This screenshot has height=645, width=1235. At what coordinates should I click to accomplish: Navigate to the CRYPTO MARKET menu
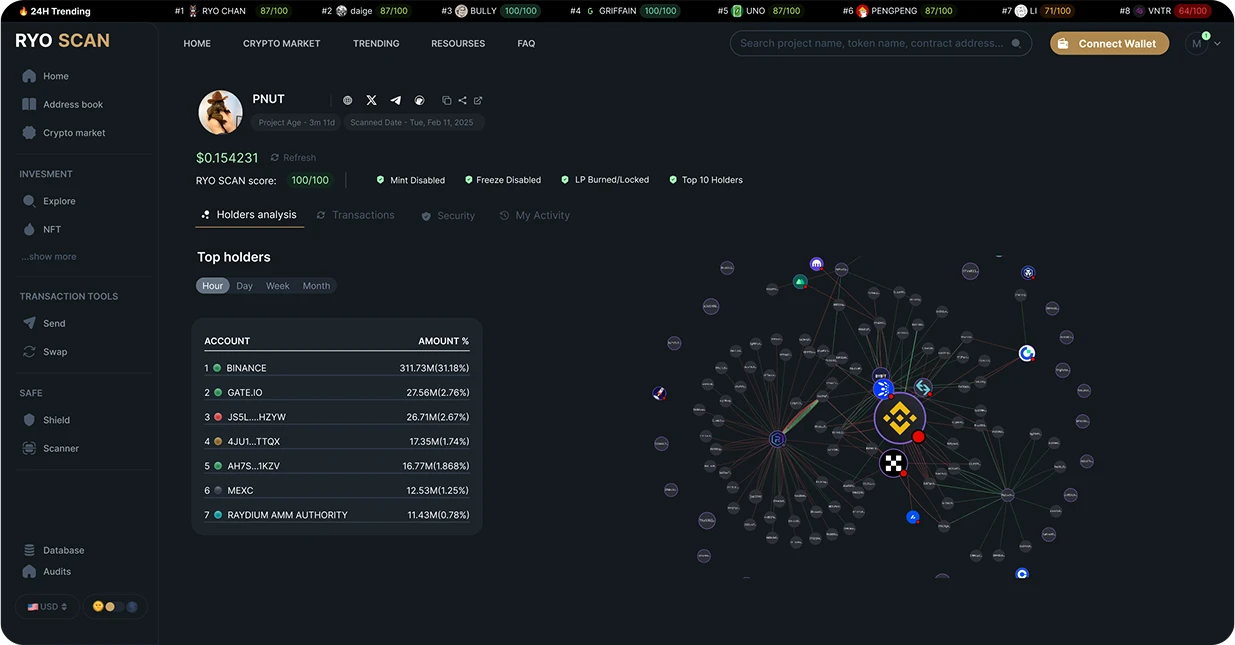281,43
